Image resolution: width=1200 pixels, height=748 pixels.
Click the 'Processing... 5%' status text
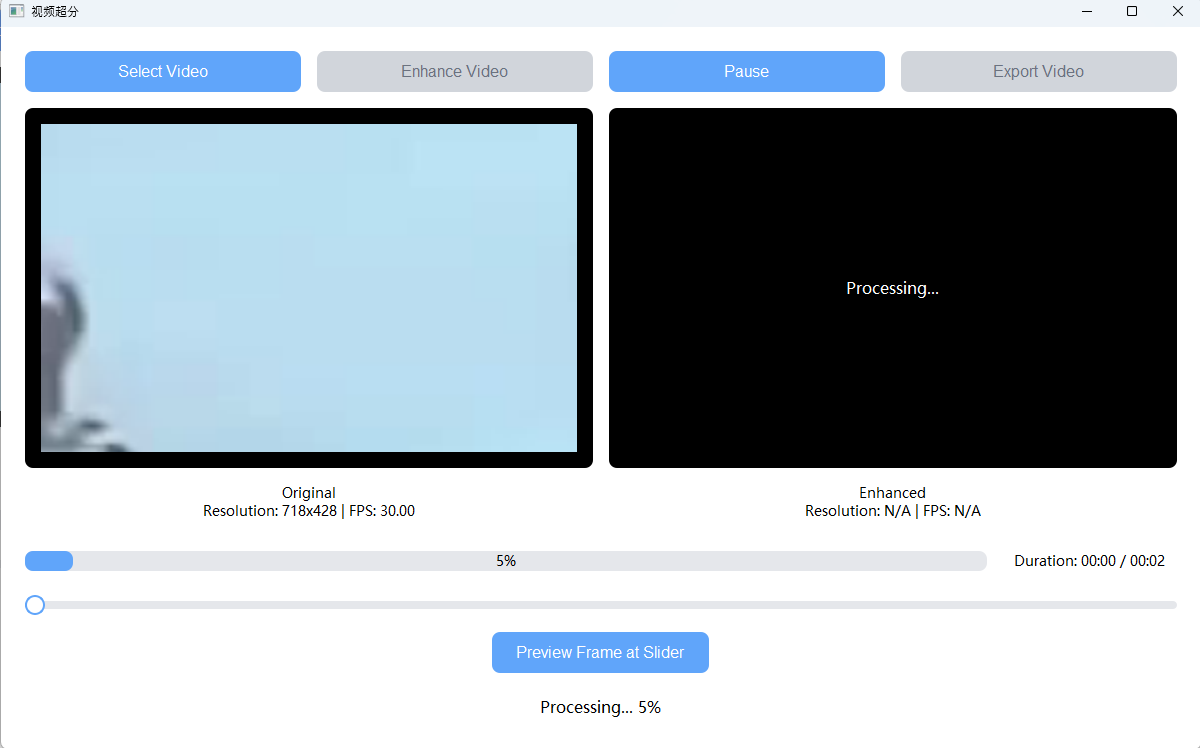[600, 707]
